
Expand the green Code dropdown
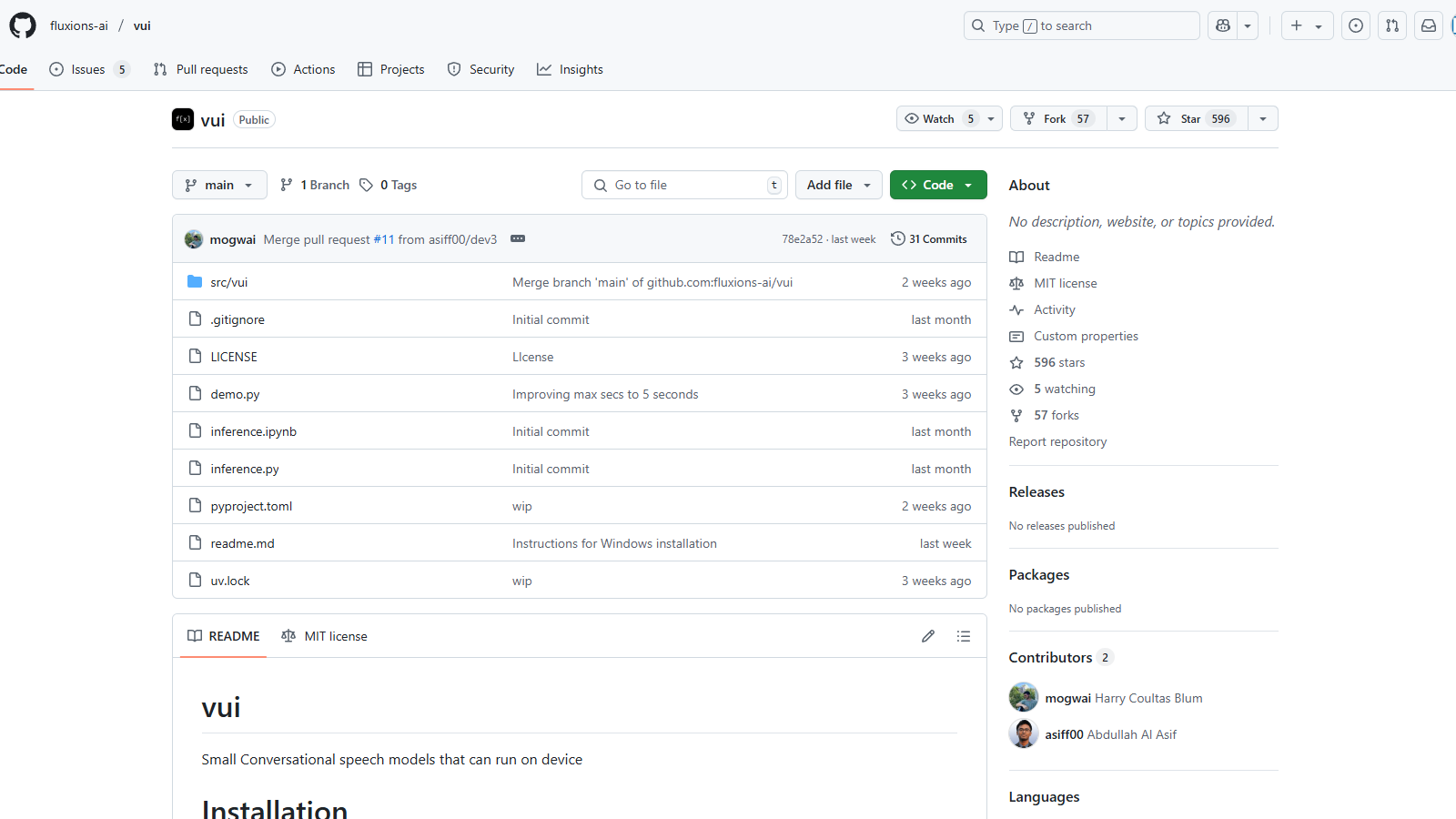coord(966,185)
